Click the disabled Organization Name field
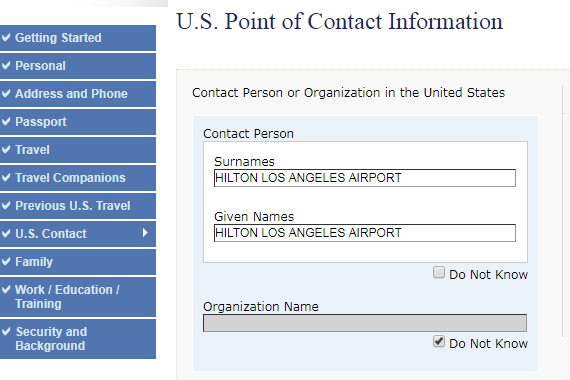 [365, 323]
